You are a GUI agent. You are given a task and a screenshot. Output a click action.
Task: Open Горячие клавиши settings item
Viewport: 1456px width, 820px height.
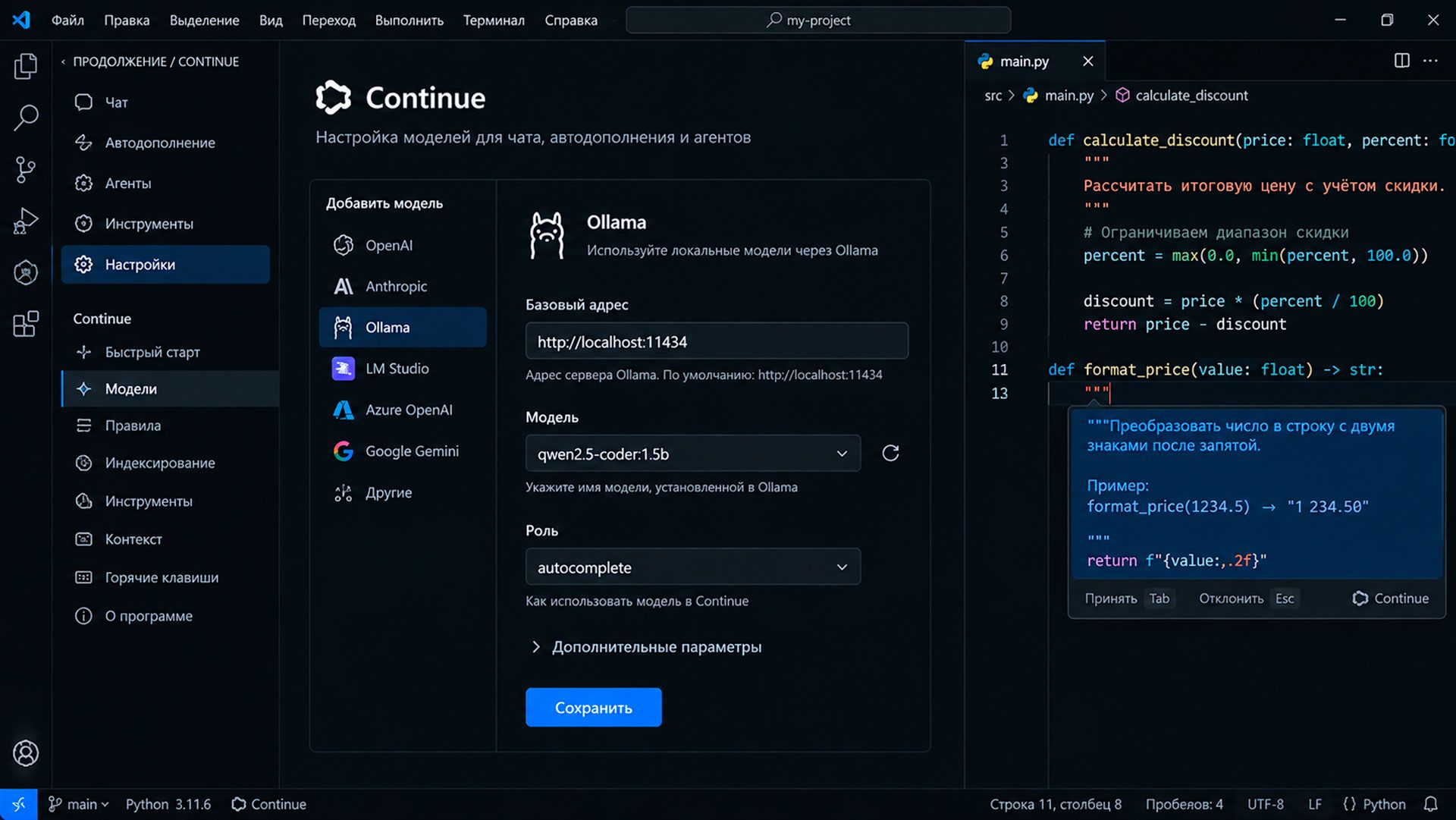click(x=170, y=577)
